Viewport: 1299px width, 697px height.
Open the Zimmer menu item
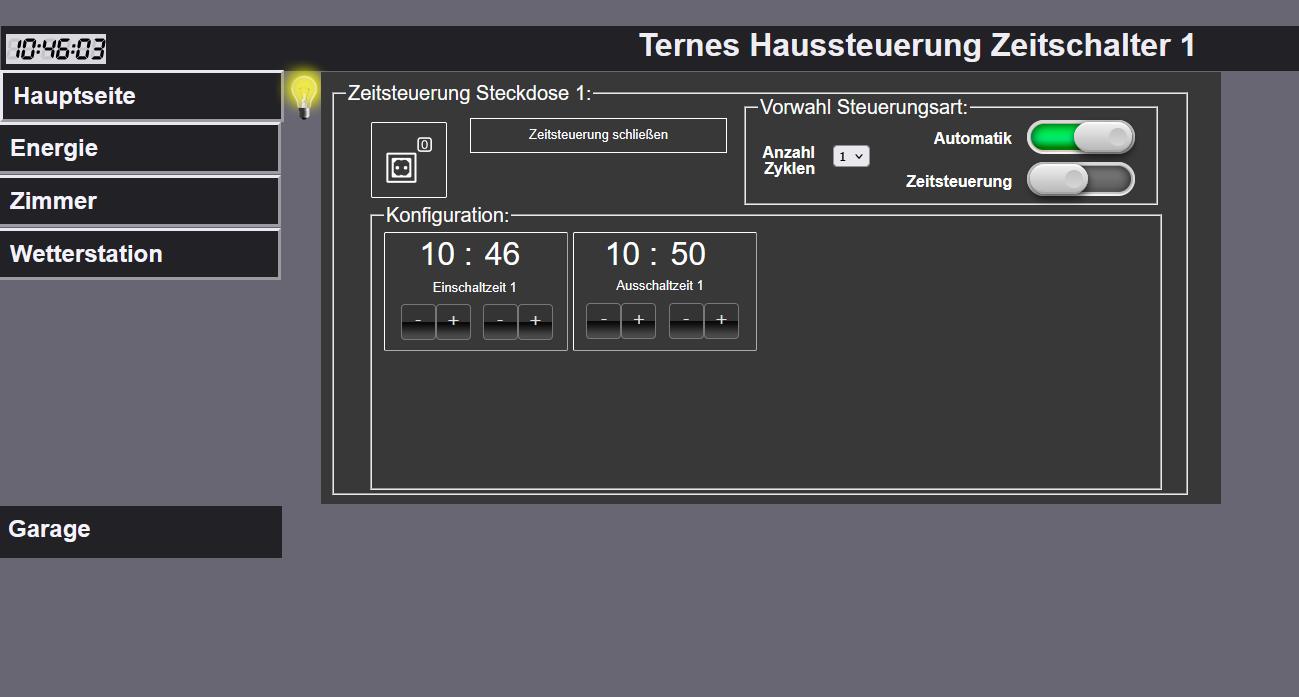pyautogui.click(x=140, y=201)
